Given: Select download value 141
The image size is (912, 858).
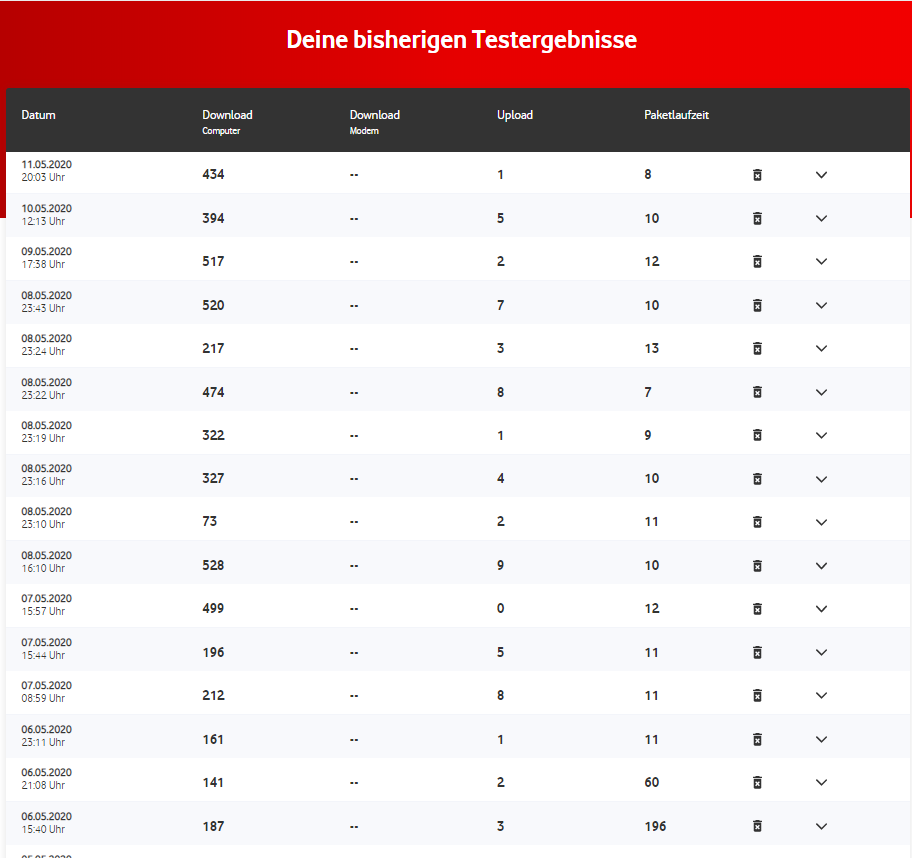Looking at the screenshot, I should click(213, 782).
